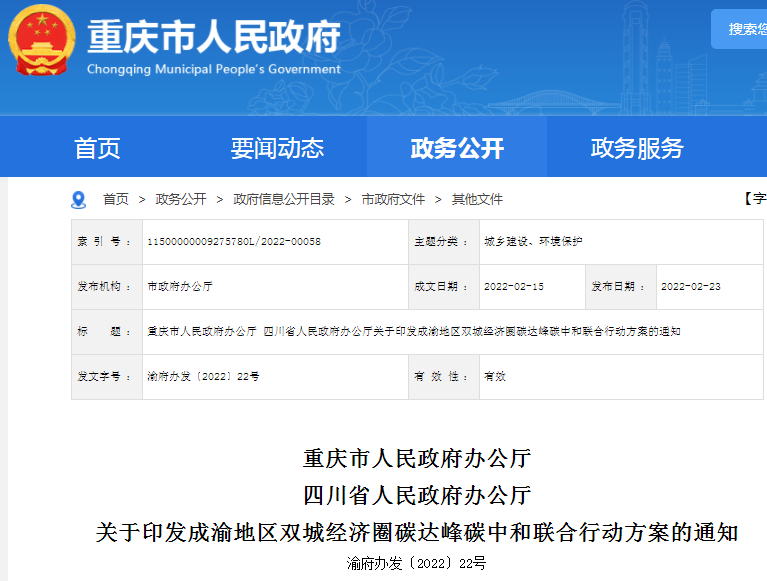This screenshot has height=581, width=767.
Task: Open the 政务公开 breadcrumb link
Action: [181, 200]
